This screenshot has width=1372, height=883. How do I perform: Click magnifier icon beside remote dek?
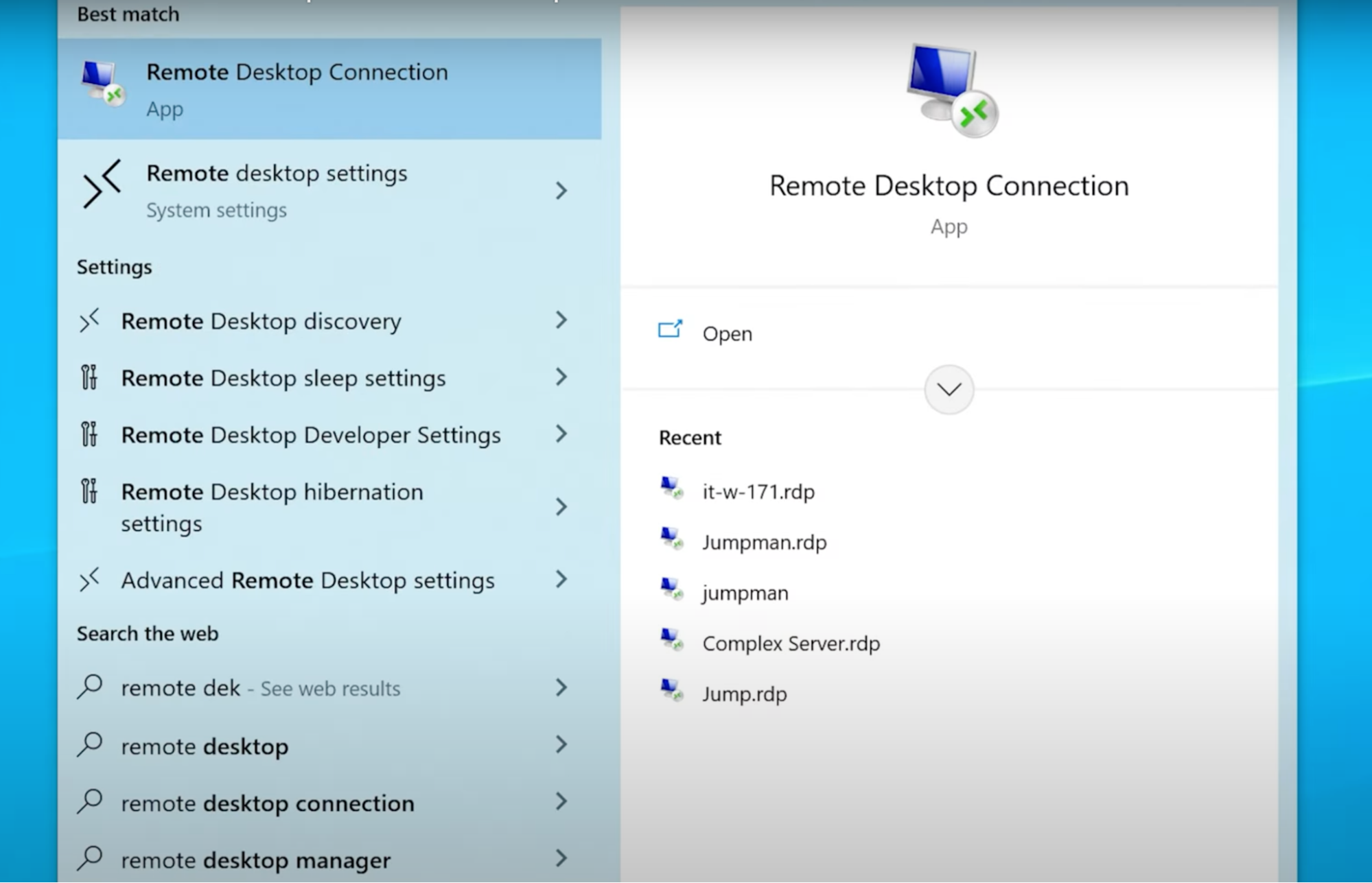pos(90,687)
